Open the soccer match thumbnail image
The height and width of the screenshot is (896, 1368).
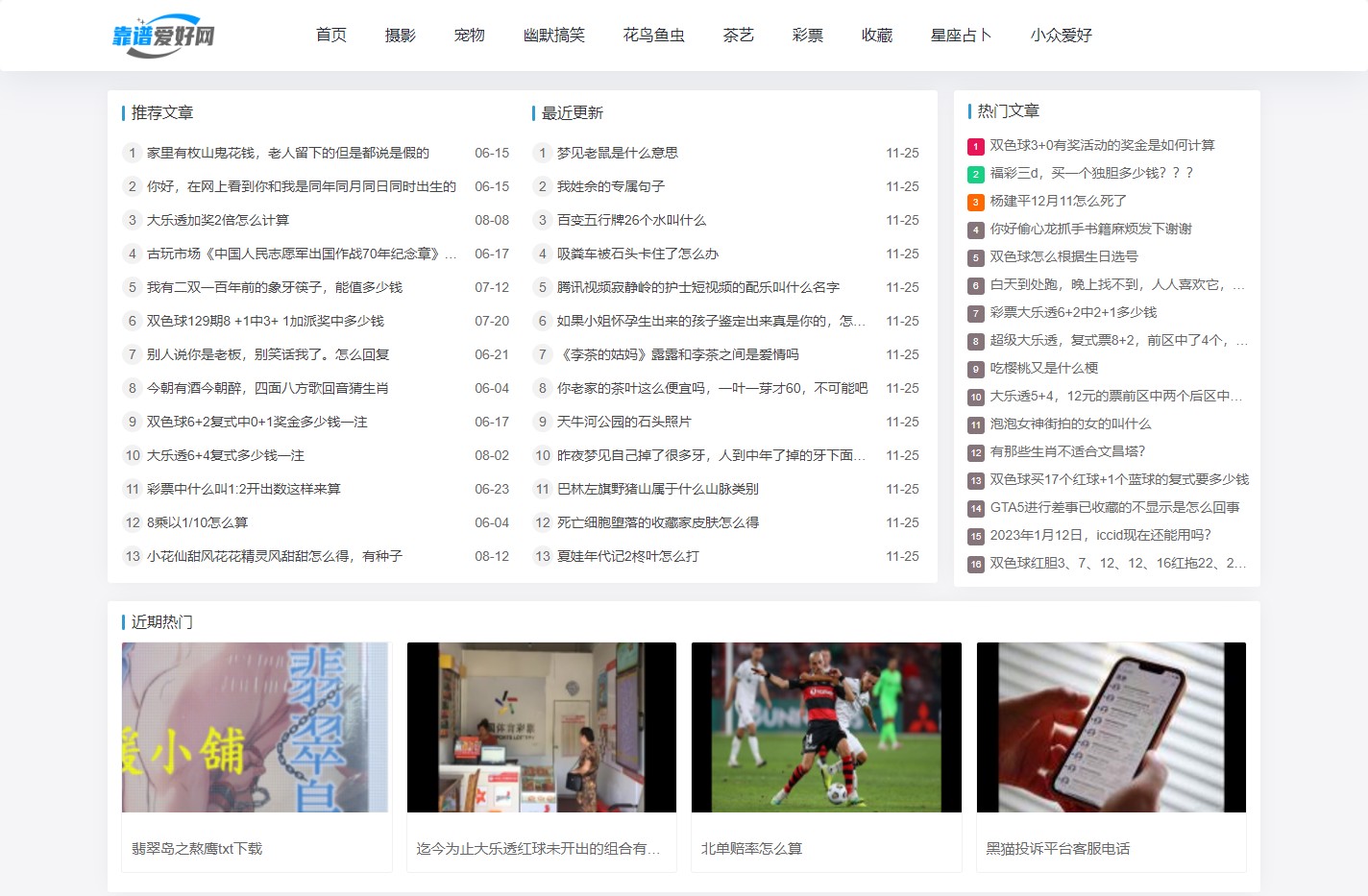pos(826,727)
